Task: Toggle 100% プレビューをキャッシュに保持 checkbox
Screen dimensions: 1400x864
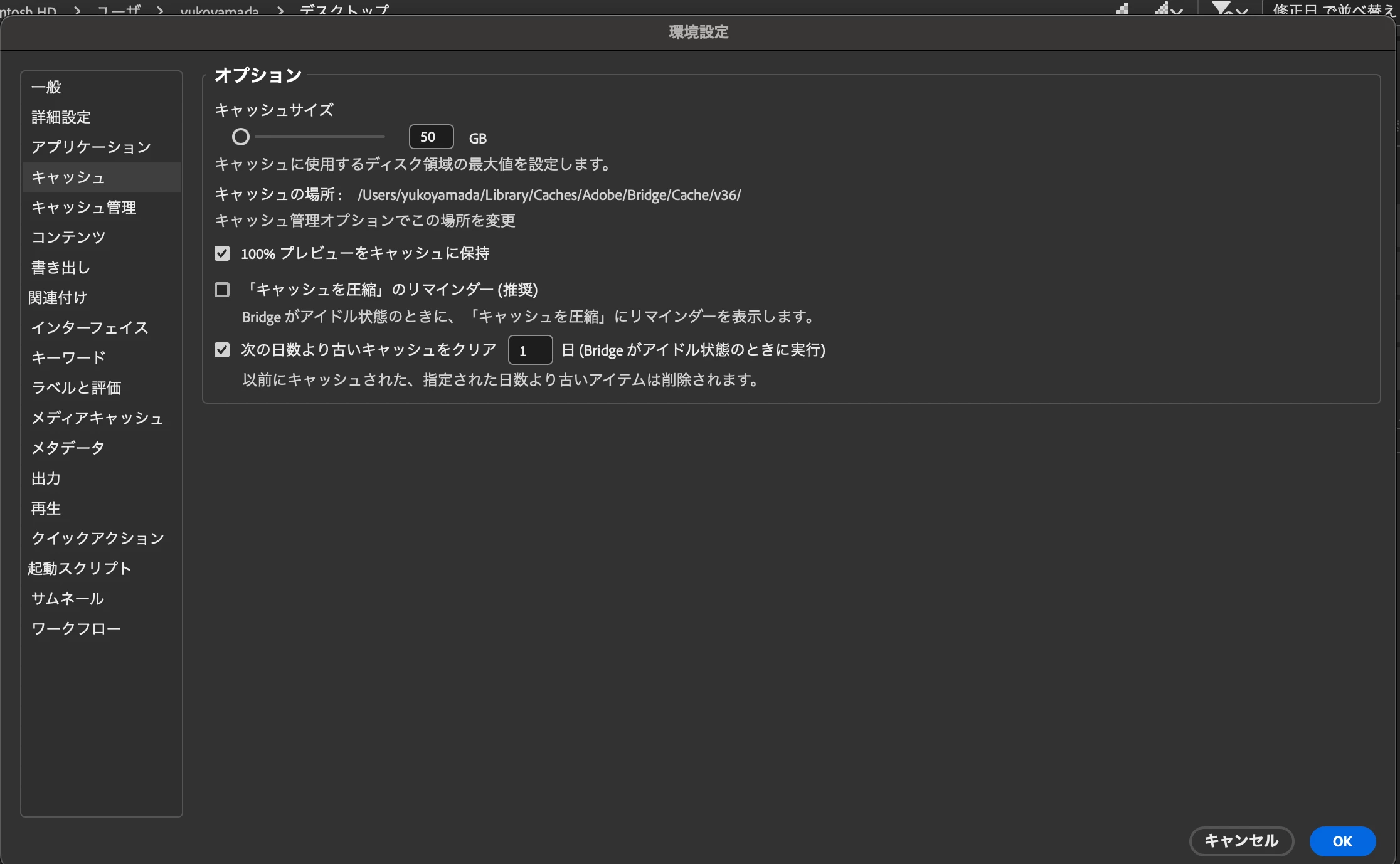Action: [222, 253]
